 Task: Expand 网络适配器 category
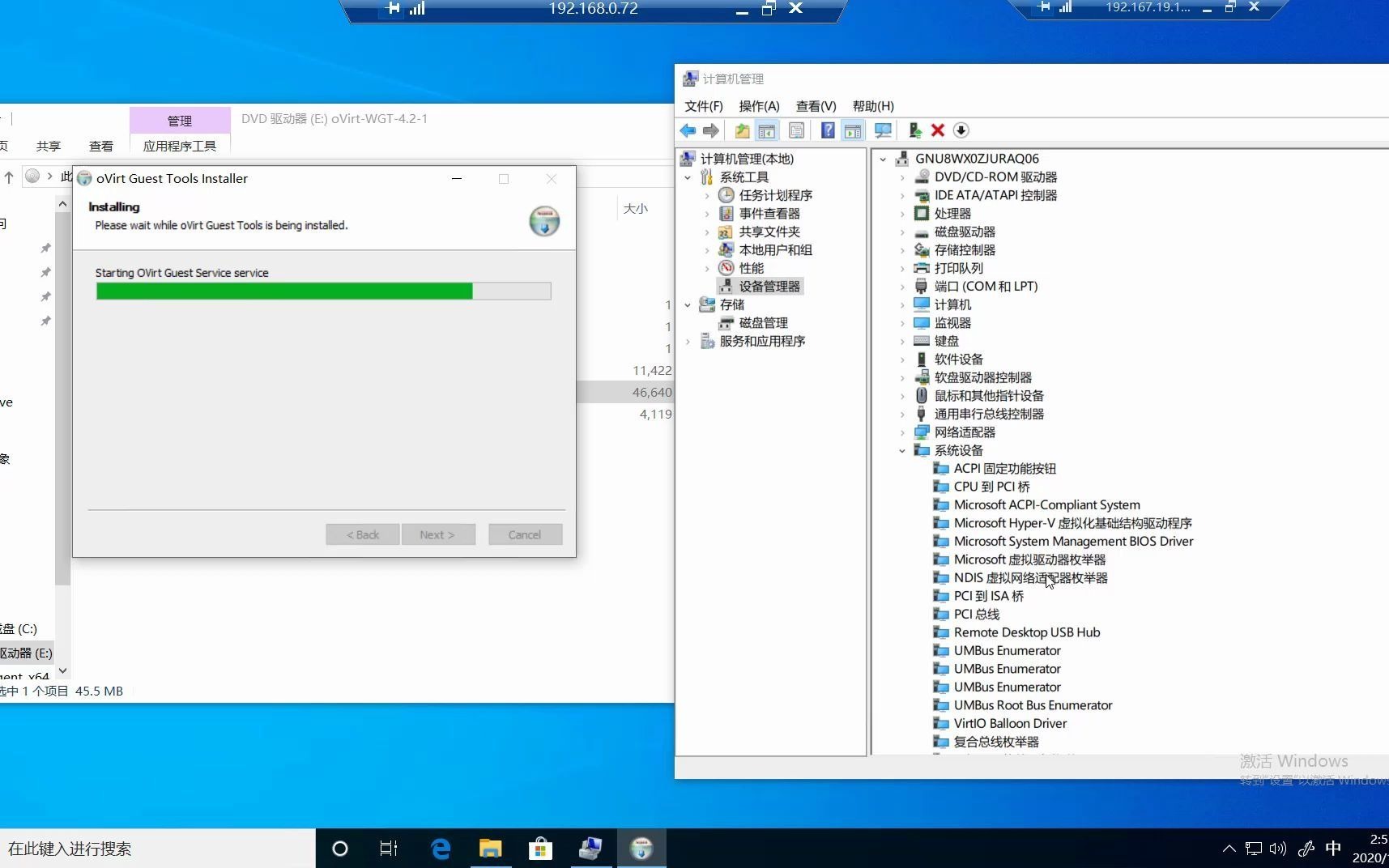coord(902,432)
